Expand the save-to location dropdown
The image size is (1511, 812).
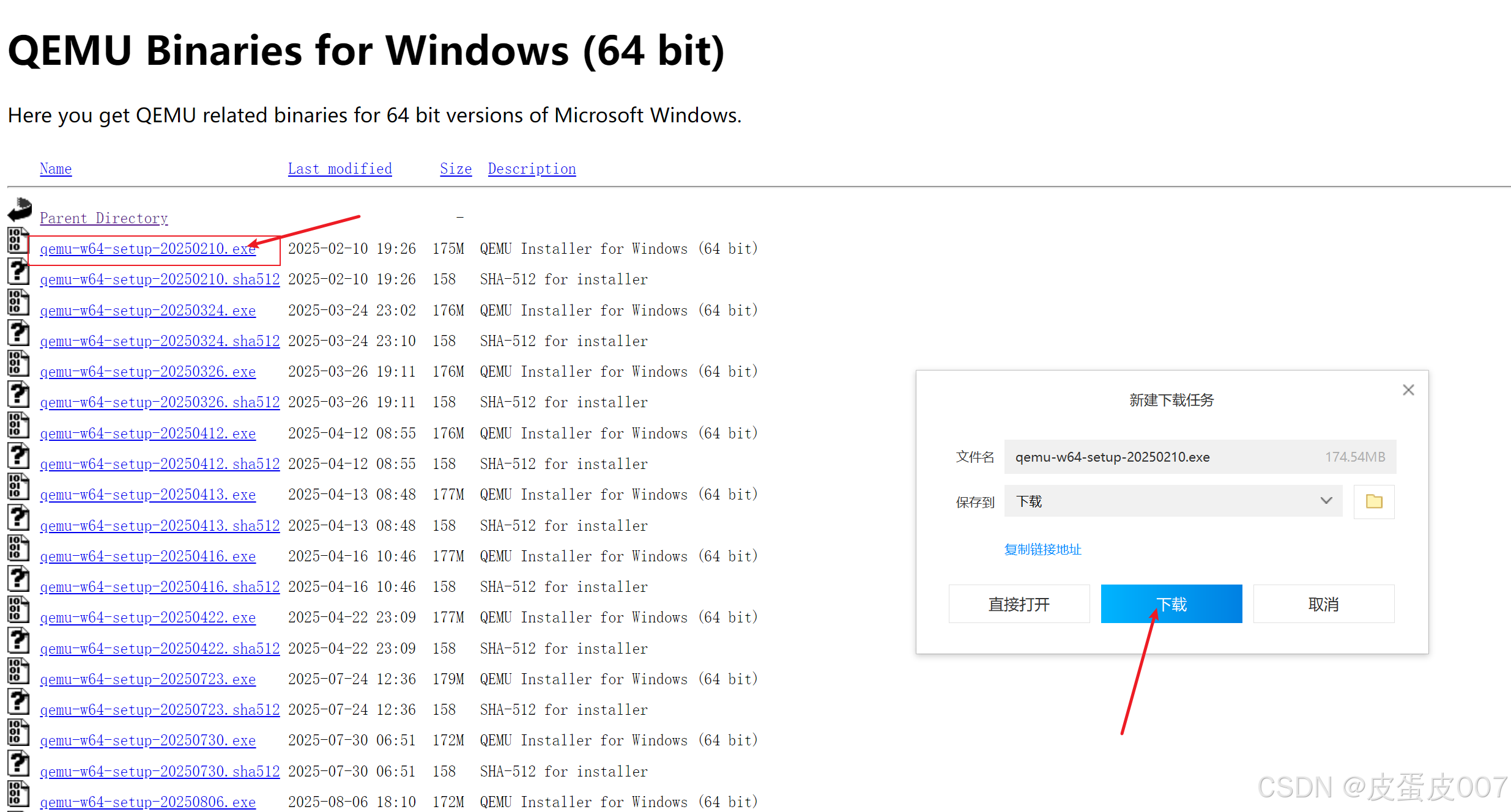[1325, 501]
